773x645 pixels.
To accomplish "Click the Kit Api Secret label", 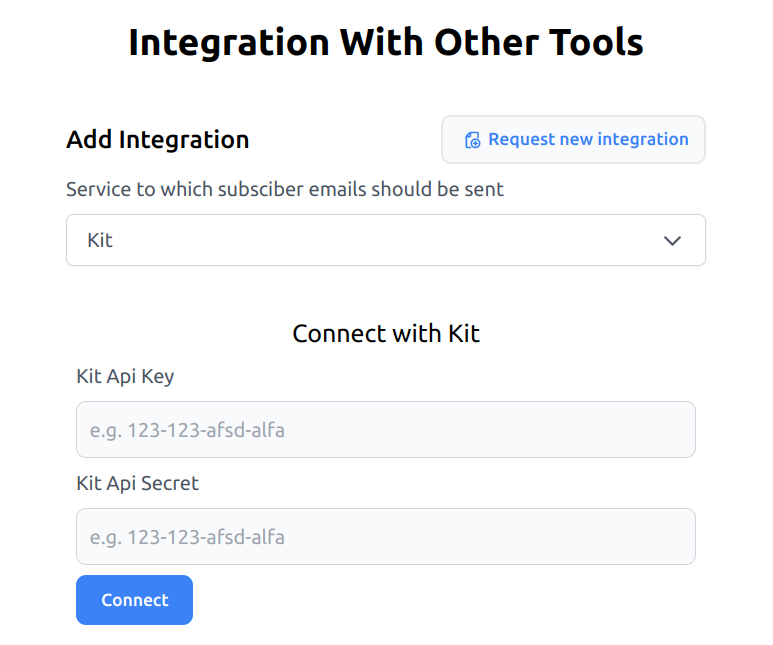I will (x=138, y=484).
